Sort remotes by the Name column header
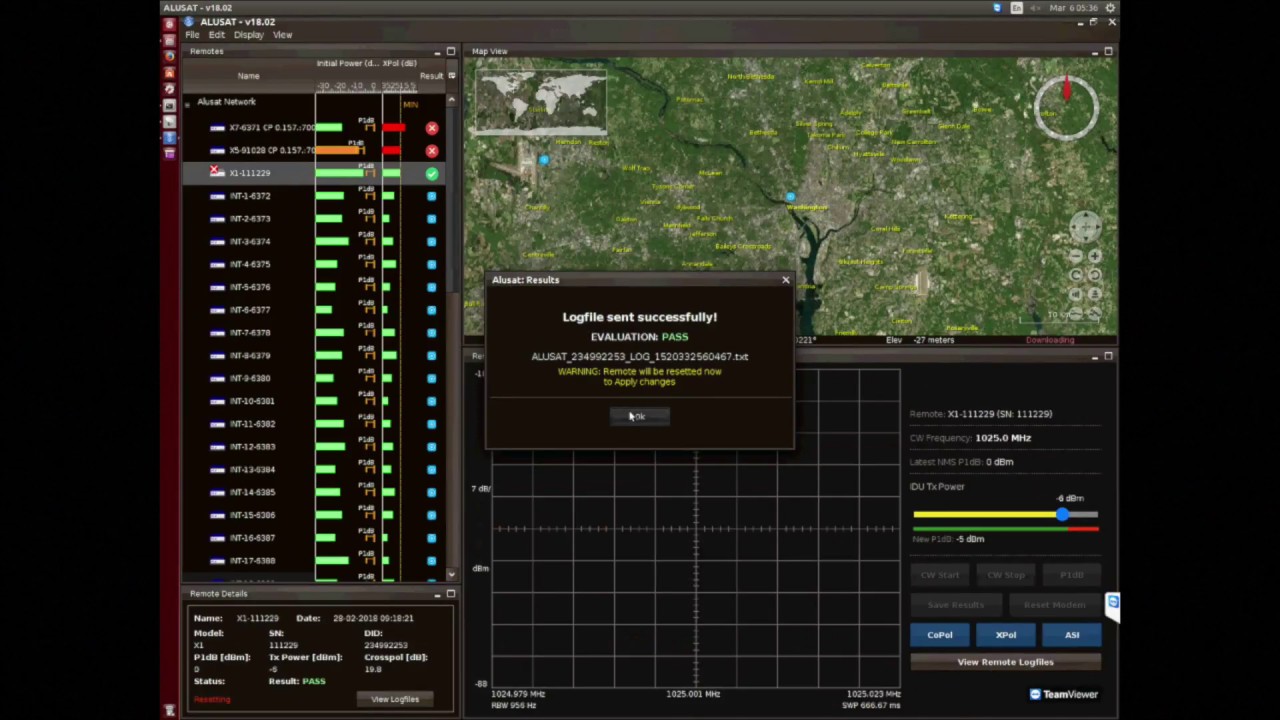1280x720 pixels. 248,76
